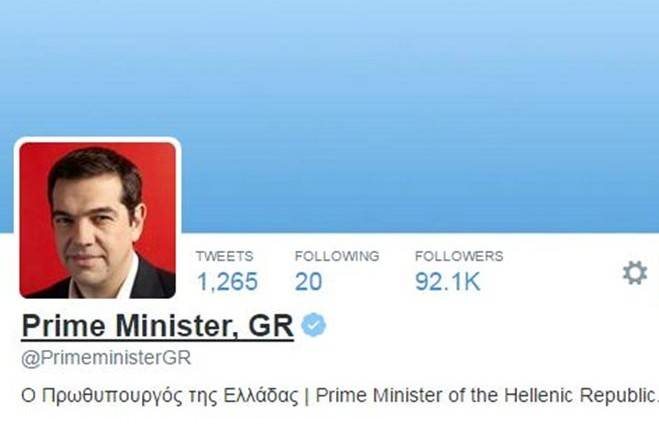Click the Prime Minister, GR display name
Viewport: 659px width, 429px height.
pos(157,326)
